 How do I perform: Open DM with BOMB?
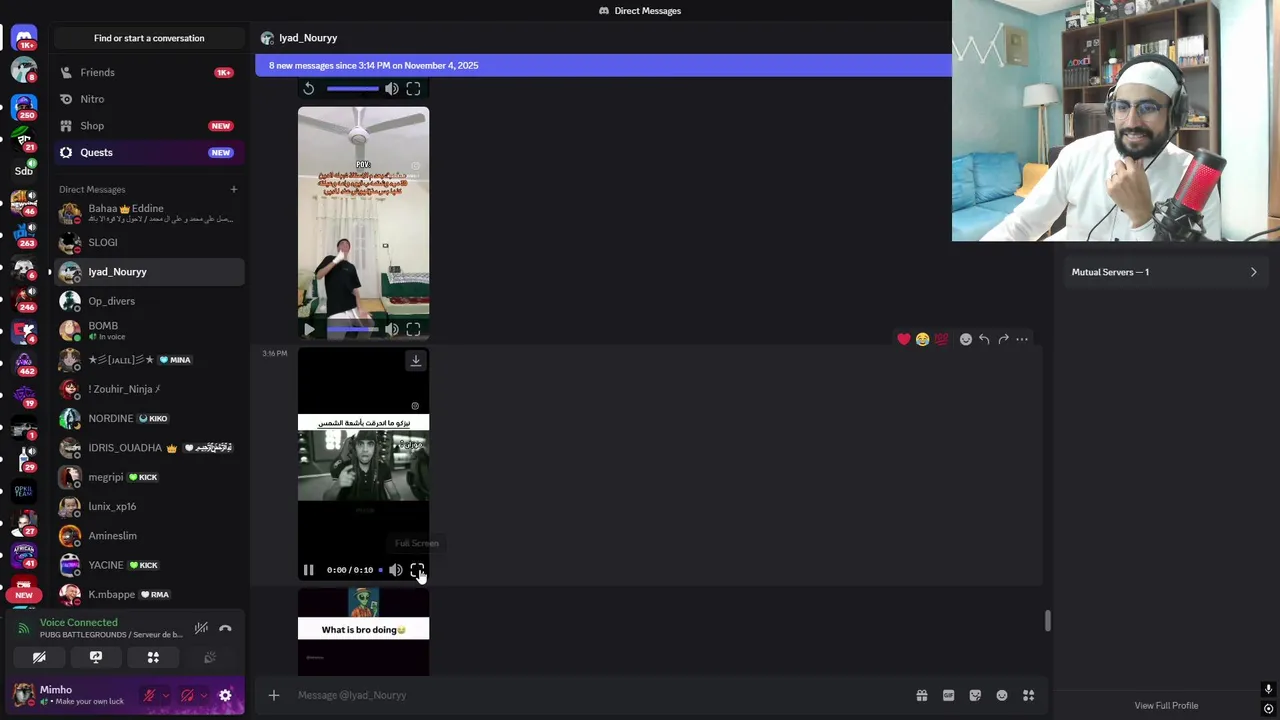pos(149,330)
